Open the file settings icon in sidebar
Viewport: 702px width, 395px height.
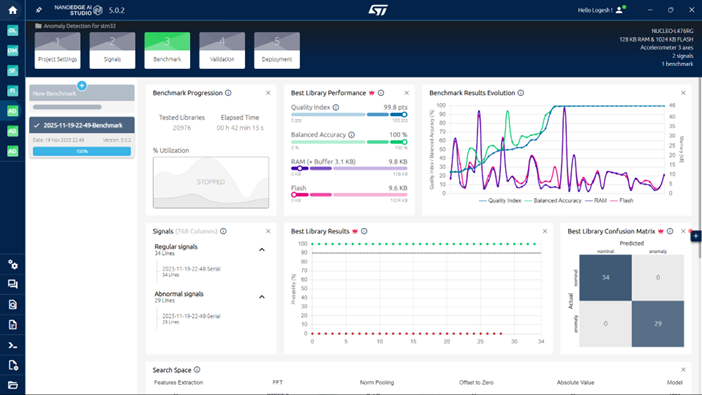pos(13,365)
